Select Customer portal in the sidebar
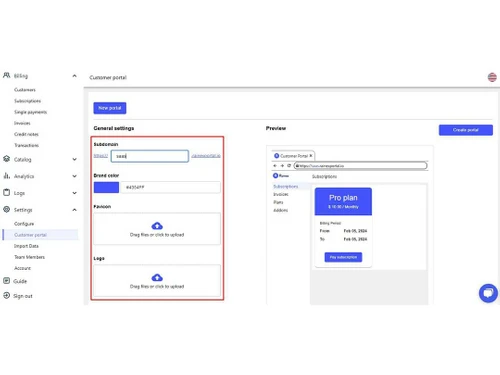This screenshot has height=375, width=500. (40, 235)
